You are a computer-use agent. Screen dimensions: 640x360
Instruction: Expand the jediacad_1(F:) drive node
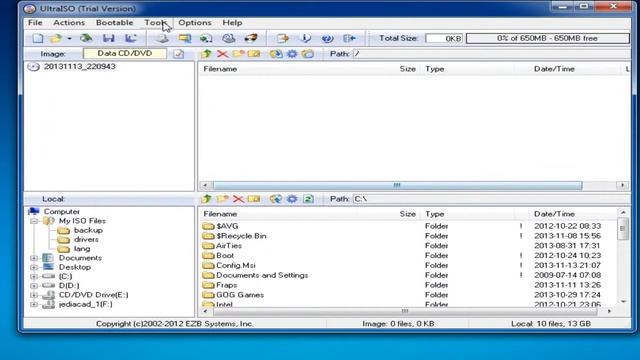tap(34, 304)
